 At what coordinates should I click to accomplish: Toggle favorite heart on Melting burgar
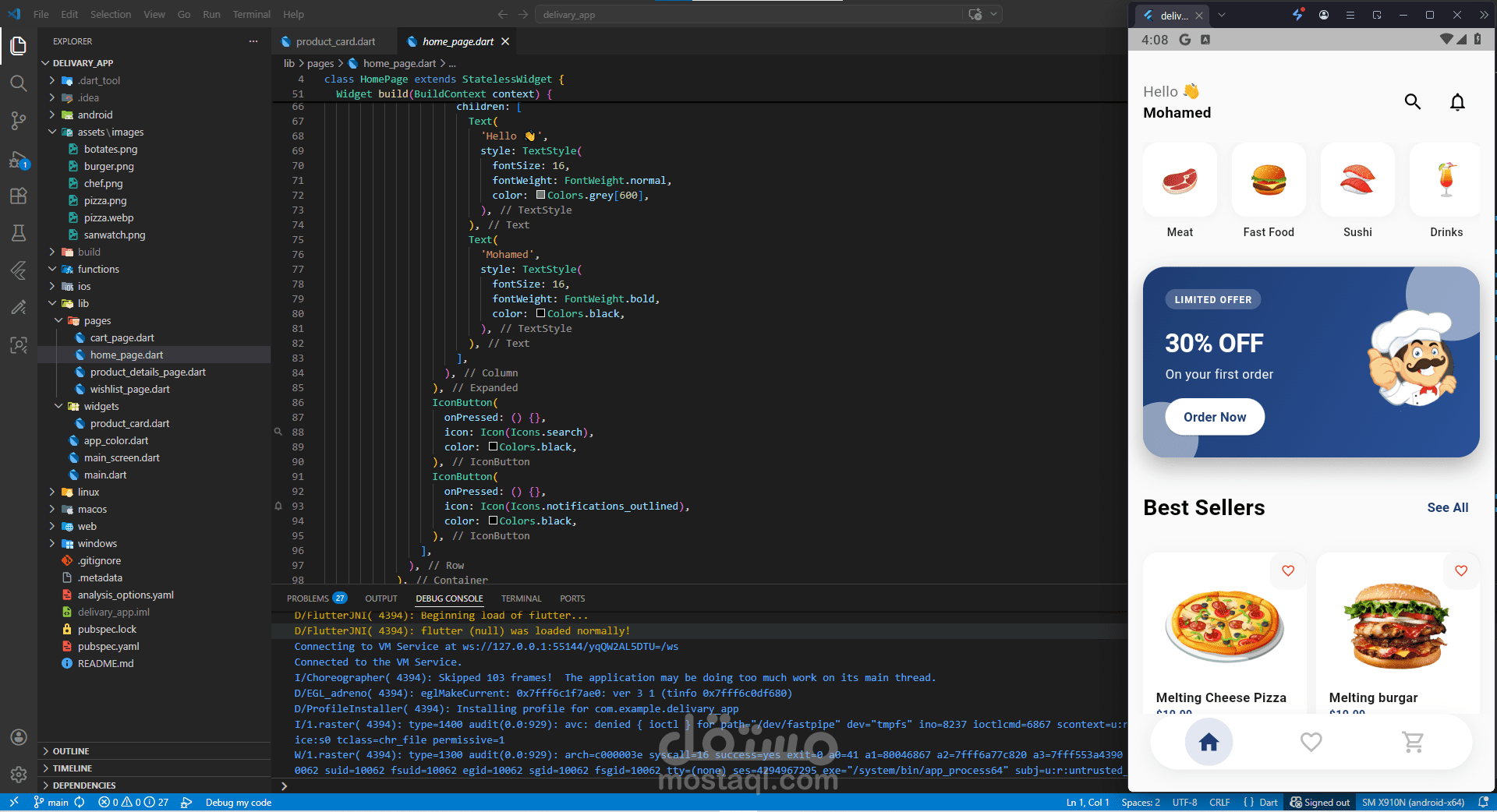(1461, 571)
